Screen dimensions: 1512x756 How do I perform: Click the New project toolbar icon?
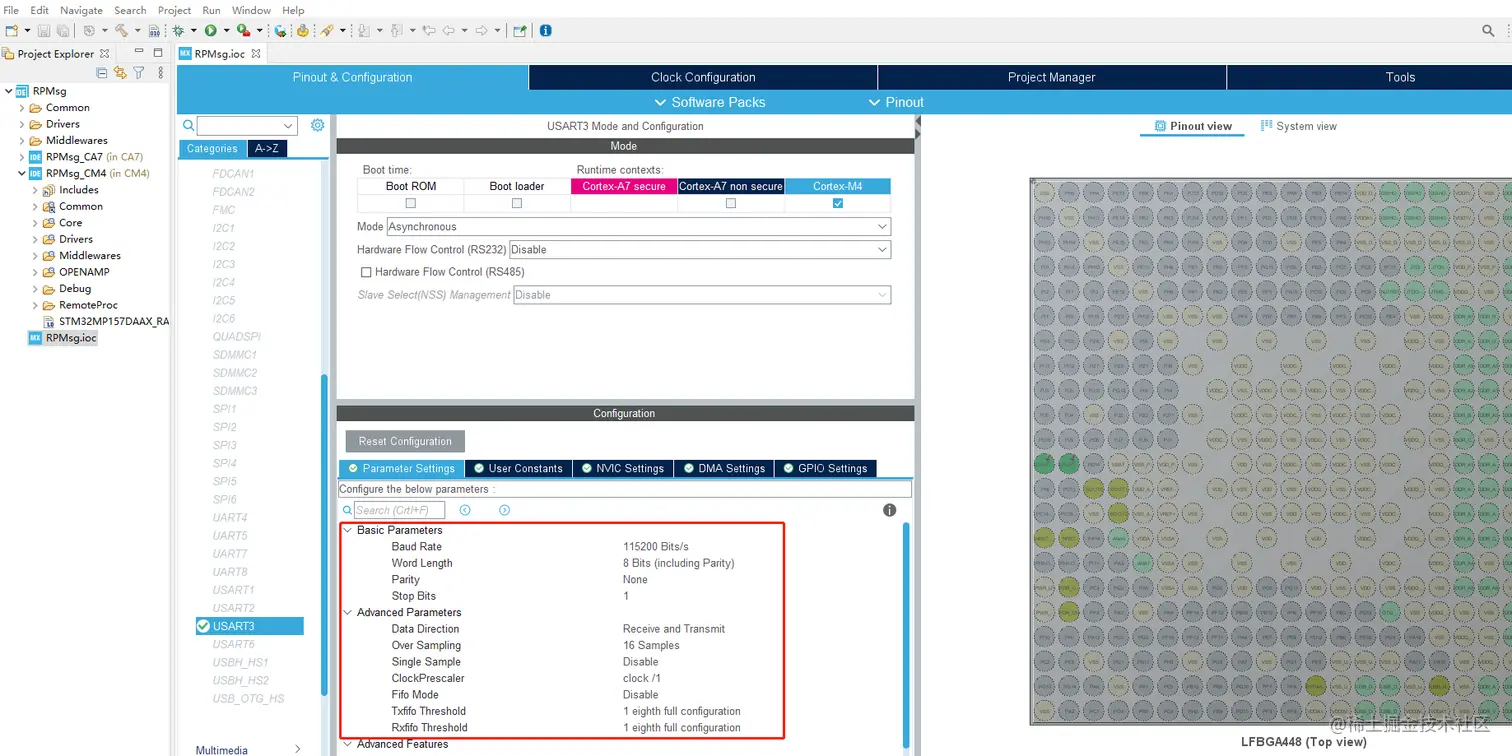click(x=12, y=31)
